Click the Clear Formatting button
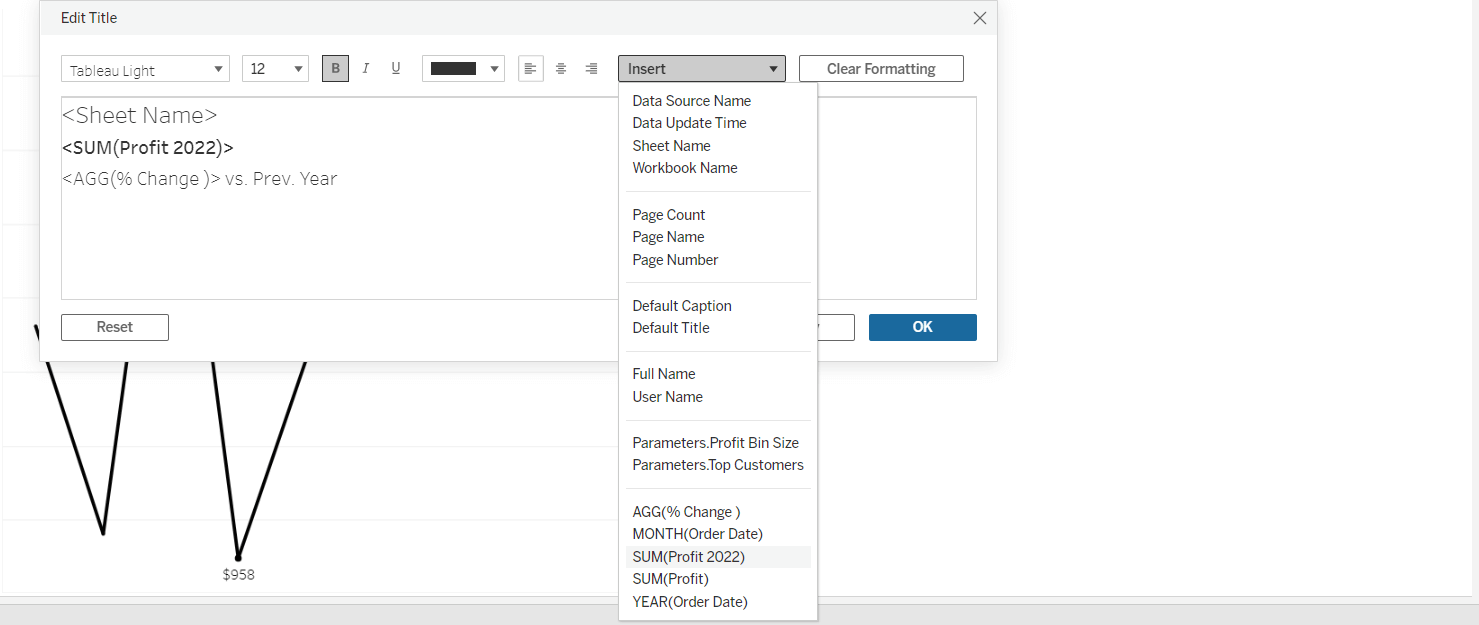This screenshot has width=1479, height=625. (881, 69)
